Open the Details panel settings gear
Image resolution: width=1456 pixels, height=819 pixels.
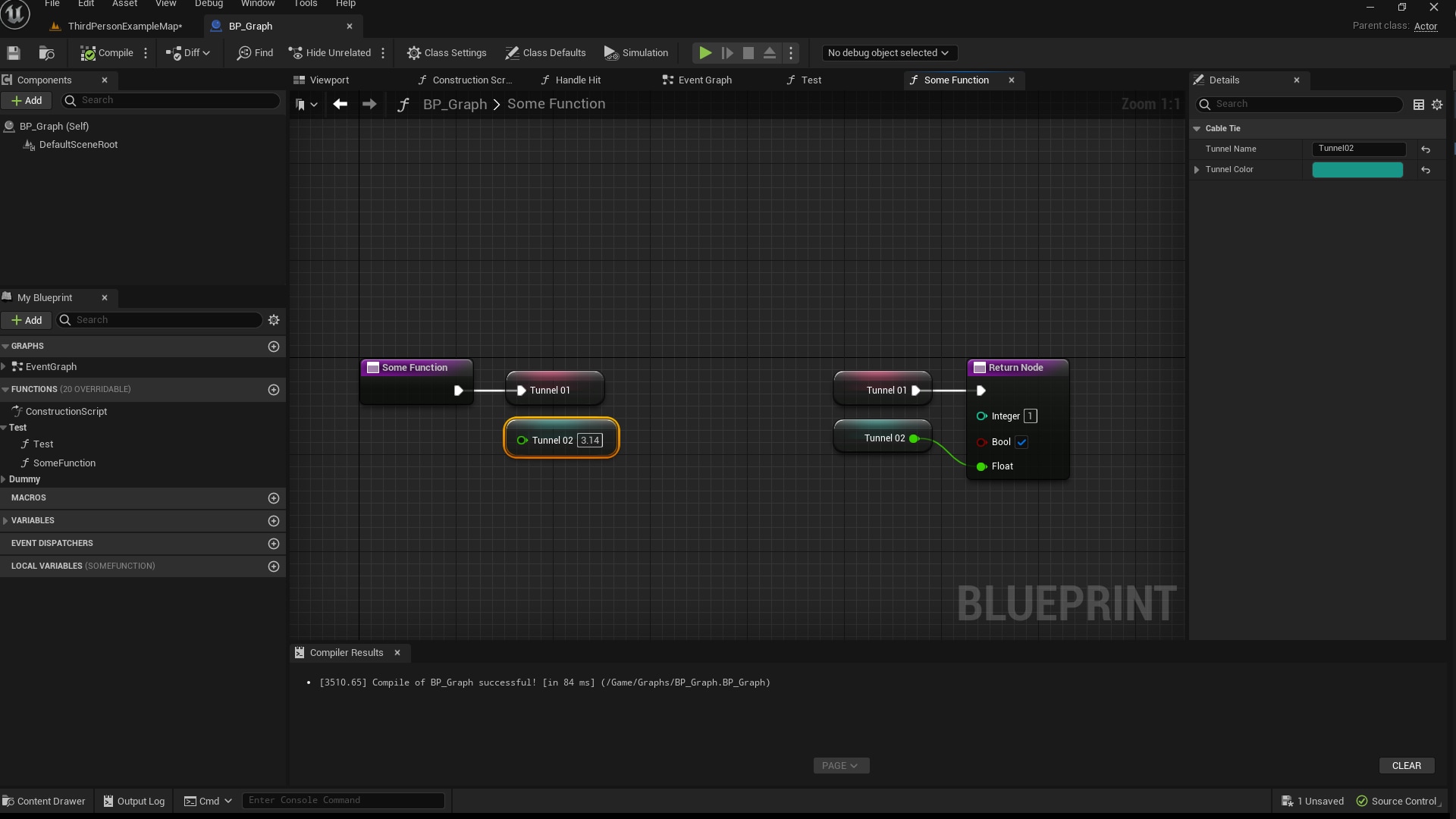pos(1438,105)
